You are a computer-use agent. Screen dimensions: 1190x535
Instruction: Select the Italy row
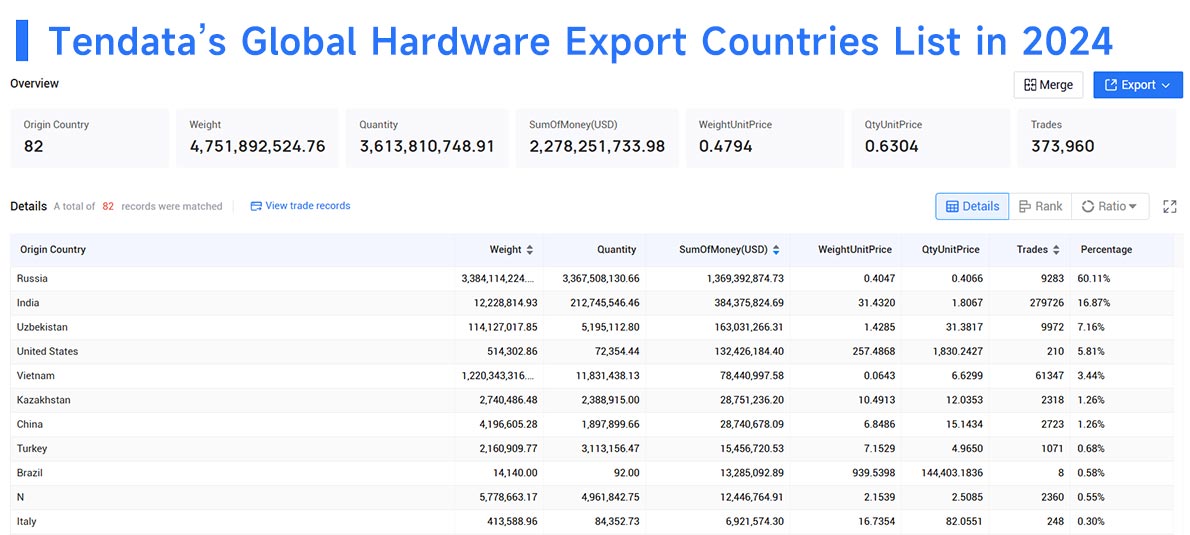pos(592,521)
